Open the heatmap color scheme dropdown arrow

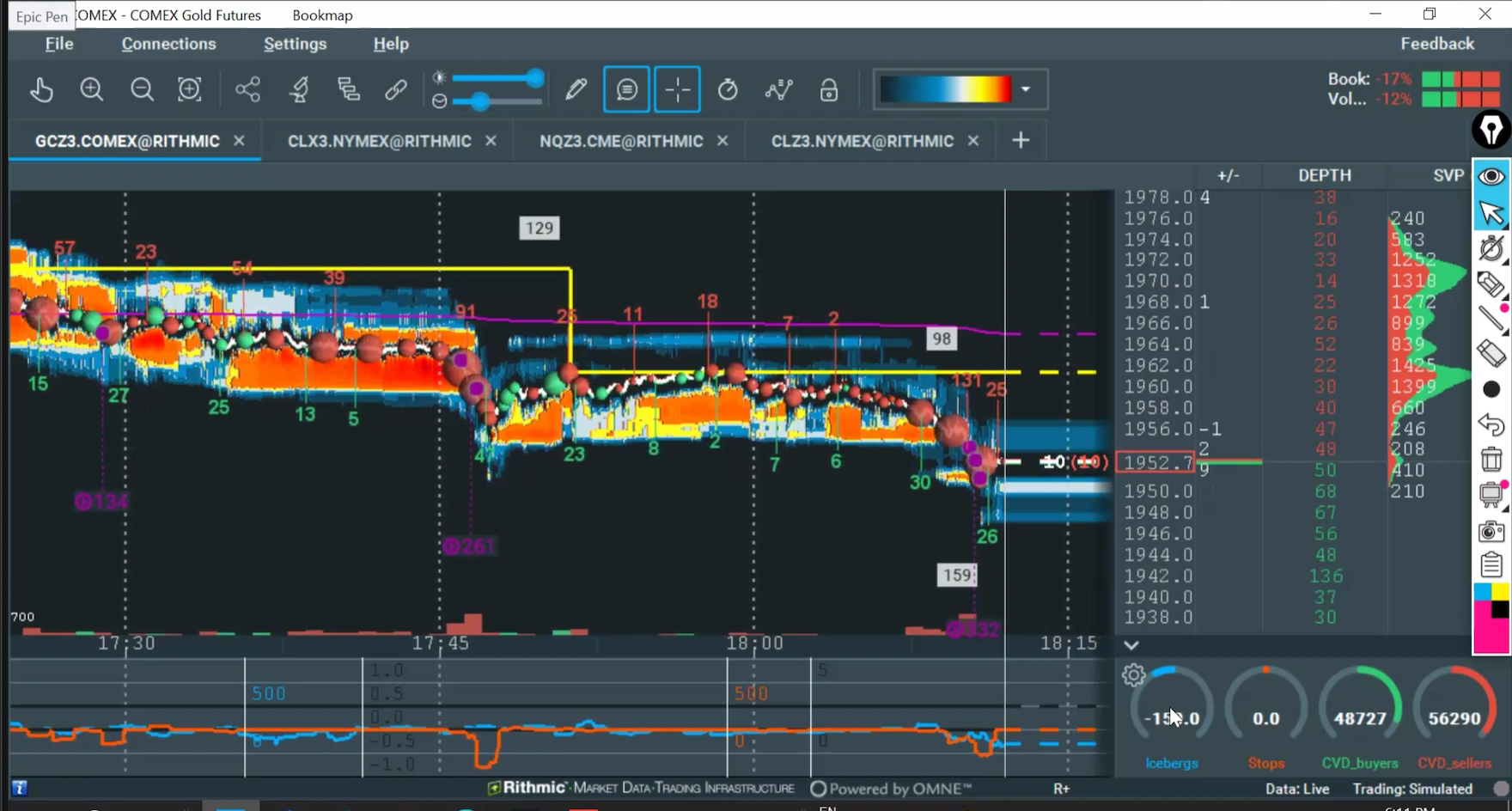click(x=1026, y=89)
